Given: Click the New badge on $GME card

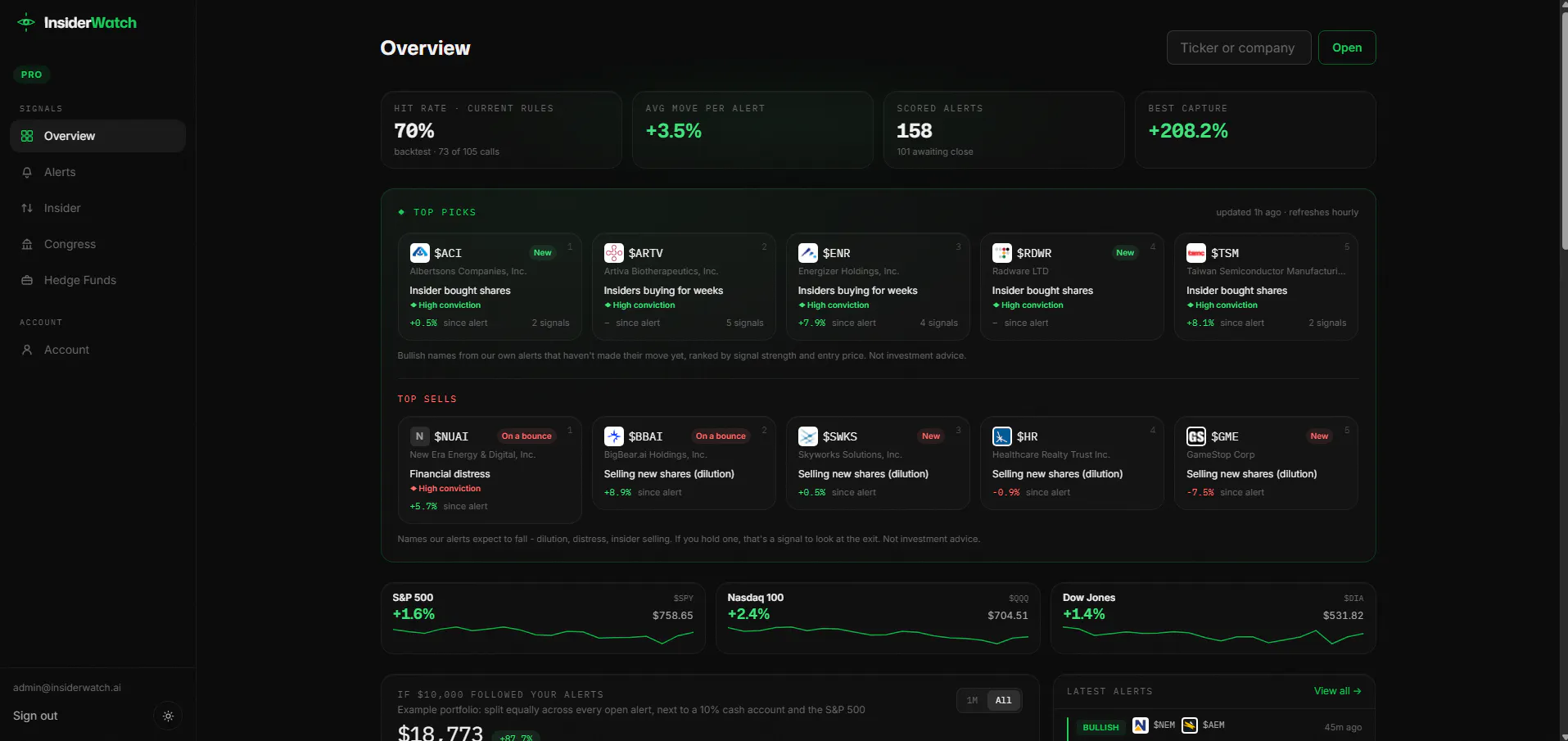Looking at the screenshot, I should 1319,436.
